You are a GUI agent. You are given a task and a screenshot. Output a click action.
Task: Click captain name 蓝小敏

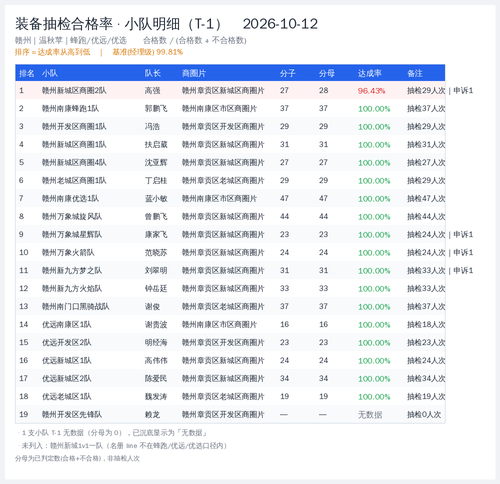click(156, 199)
